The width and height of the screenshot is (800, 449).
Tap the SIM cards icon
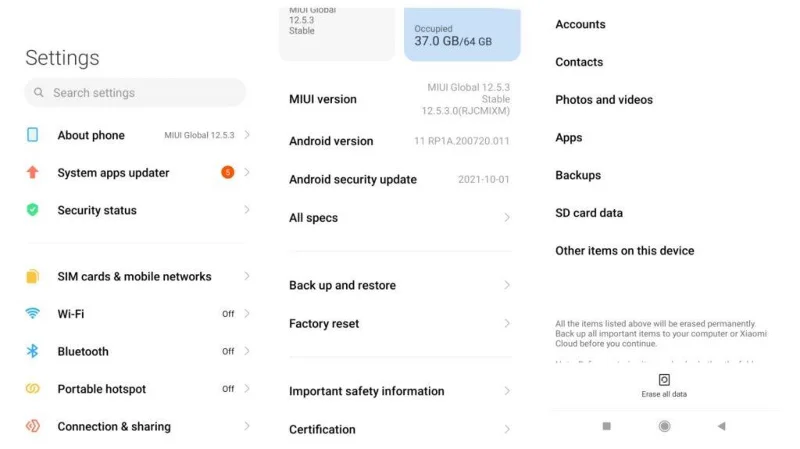32,276
